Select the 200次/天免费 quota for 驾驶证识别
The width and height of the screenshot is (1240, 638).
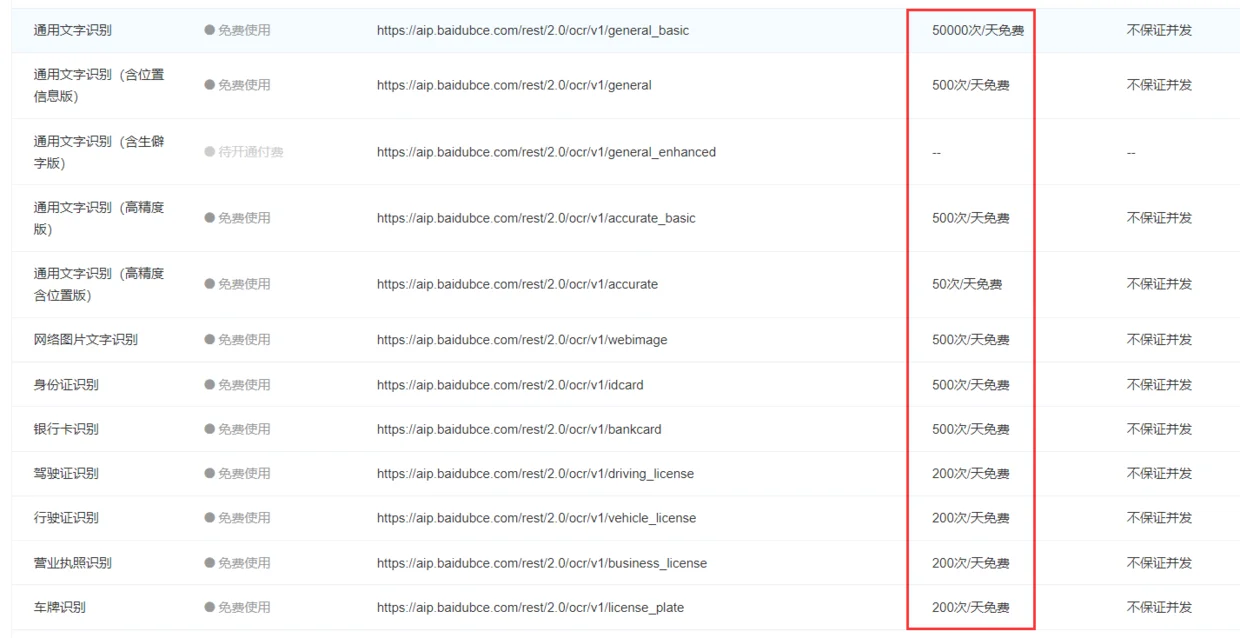tap(971, 473)
